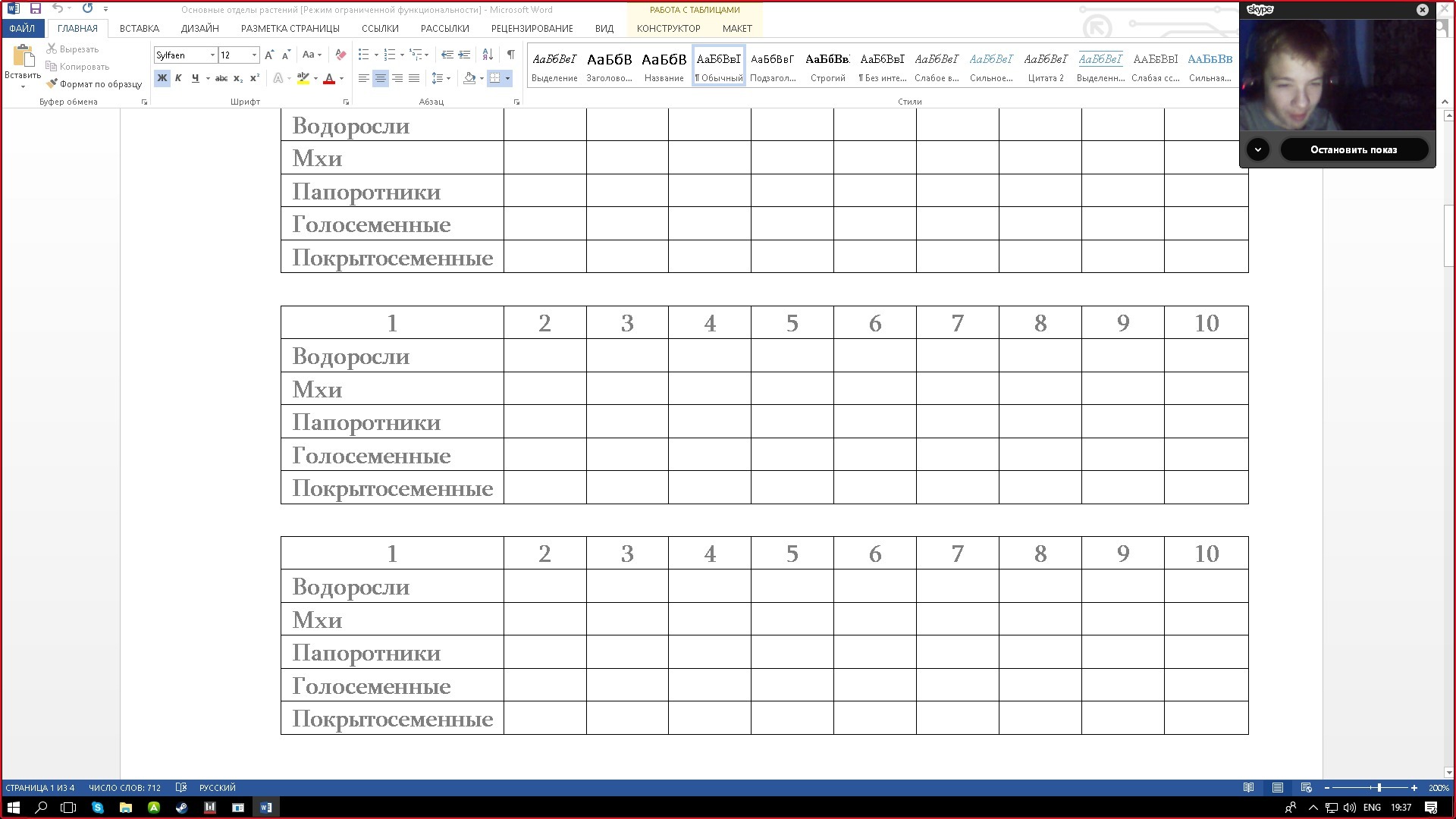Click the Format Painter brush icon
Image resolution: width=1456 pixels, height=819 pixels.
coord(52,84)
